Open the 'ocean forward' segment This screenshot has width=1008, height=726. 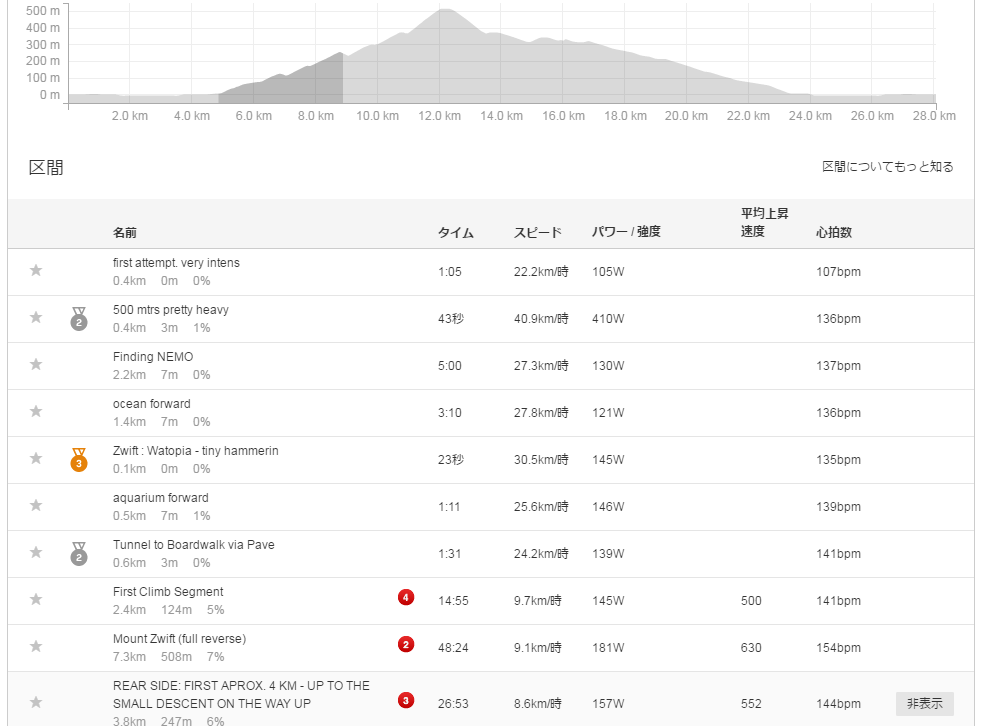152,403
